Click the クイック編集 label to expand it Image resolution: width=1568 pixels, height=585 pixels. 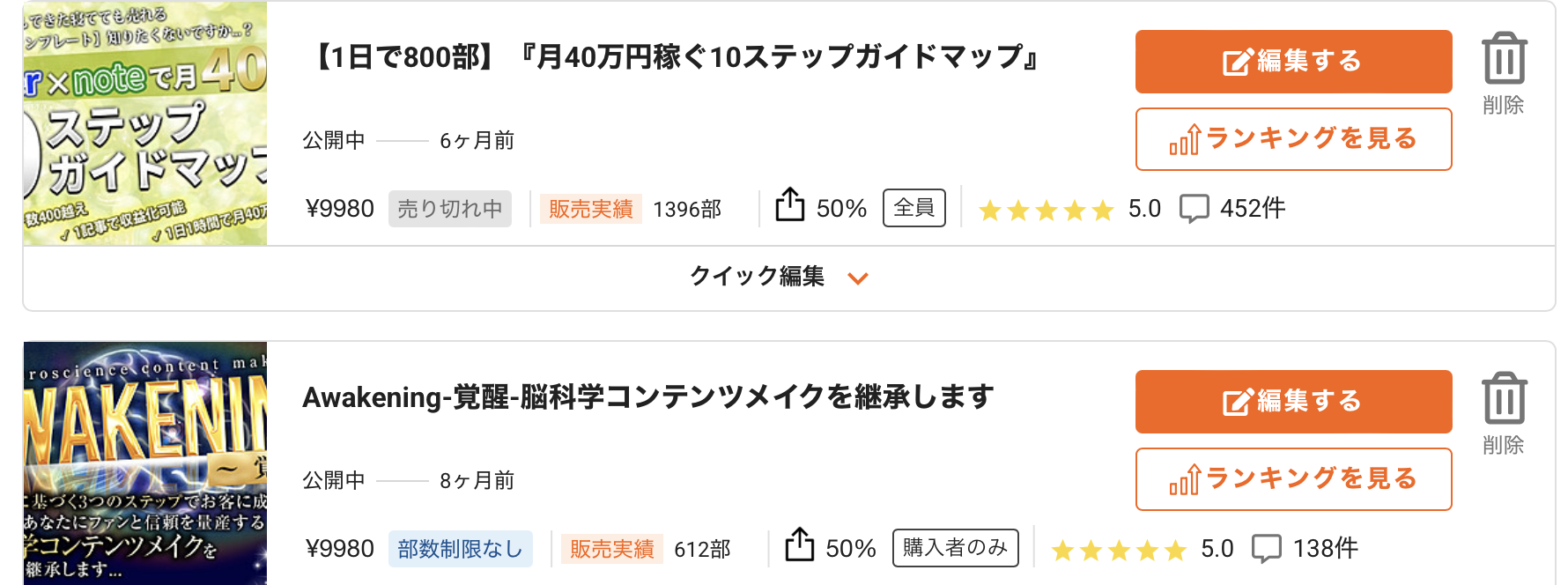click(x=757, y=277)
